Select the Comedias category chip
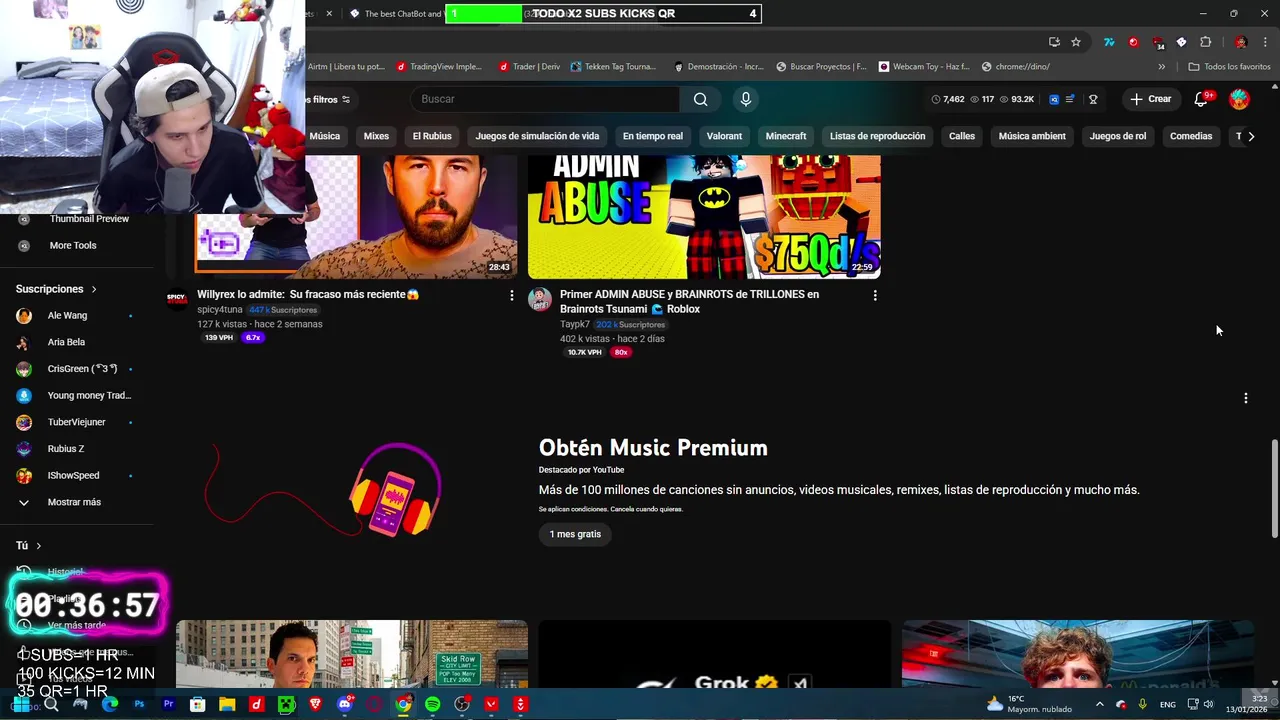The image size is (1280, 720). tap(1191, 136)
